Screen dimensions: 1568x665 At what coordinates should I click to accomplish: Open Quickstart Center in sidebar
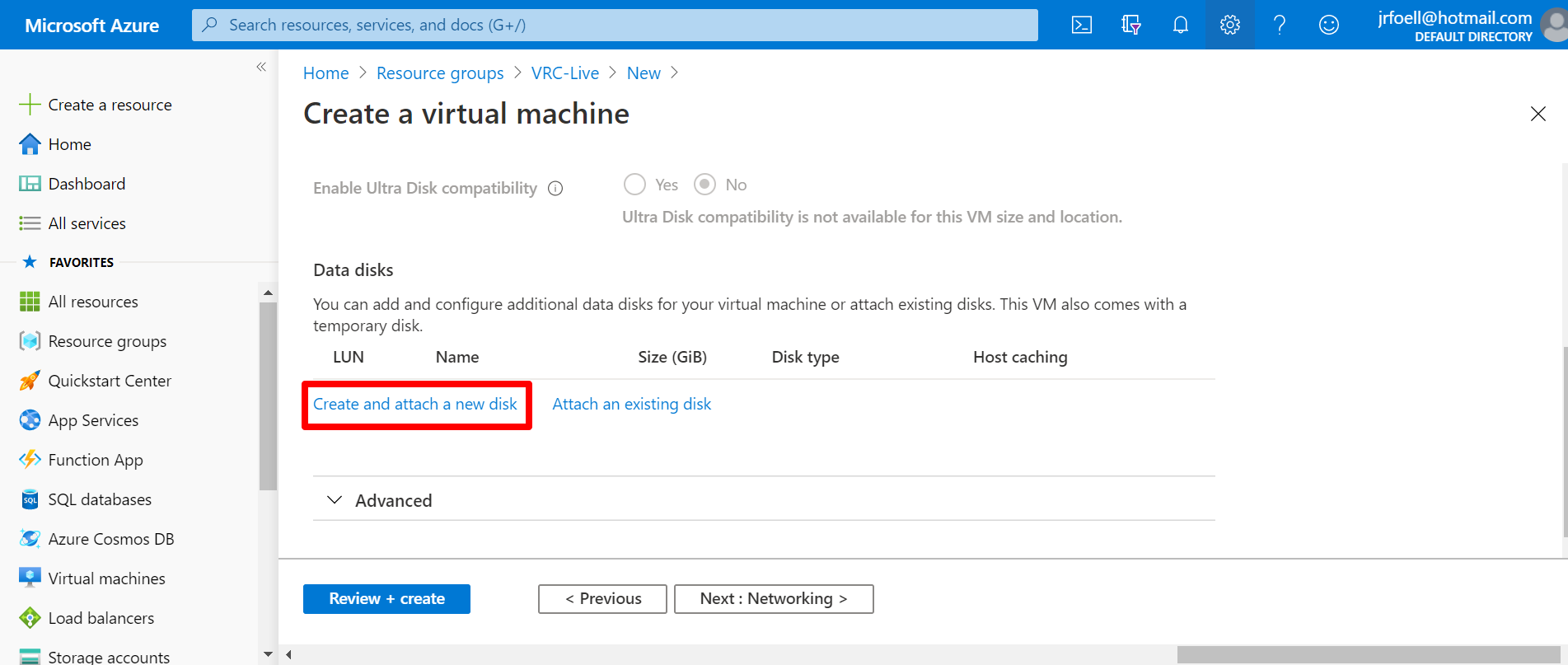point(110,381)
